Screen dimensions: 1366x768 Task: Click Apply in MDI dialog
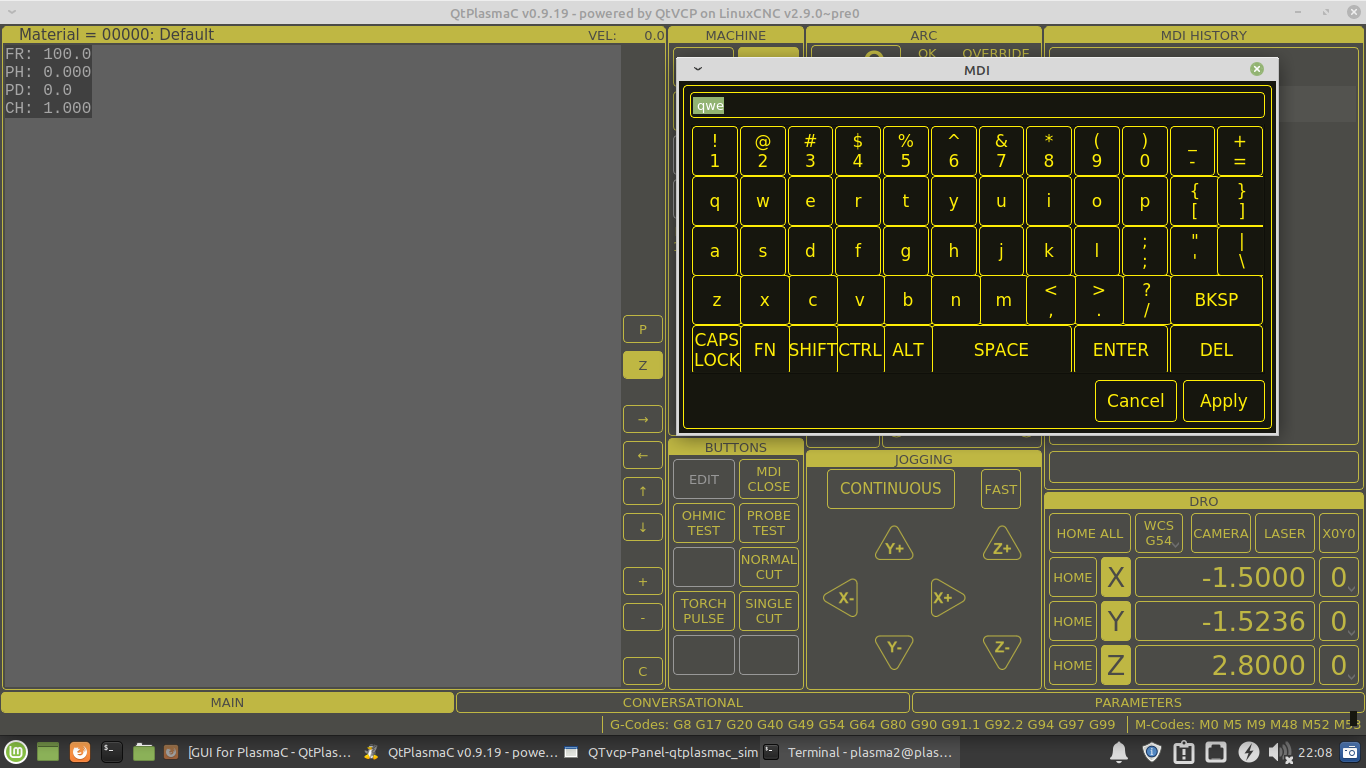pos(1224,401)
